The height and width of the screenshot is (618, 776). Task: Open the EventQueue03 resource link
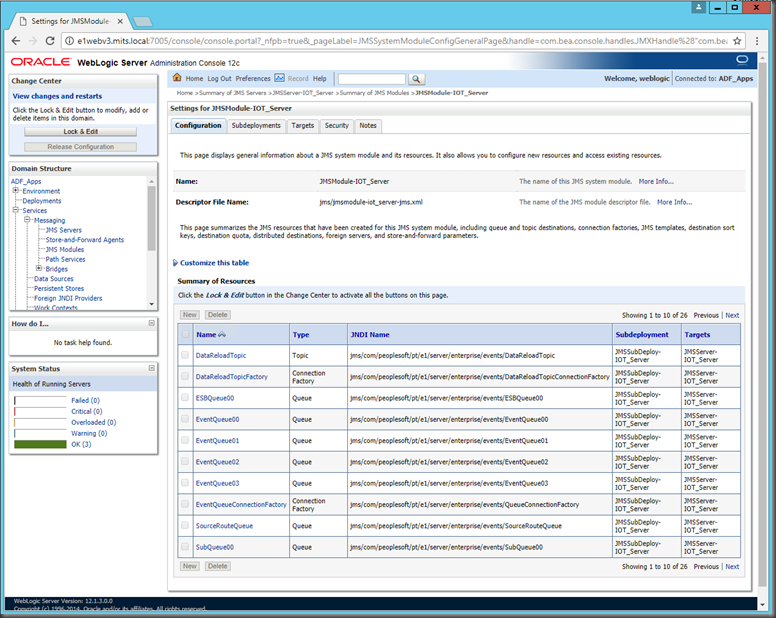click(x=217, y=483)
